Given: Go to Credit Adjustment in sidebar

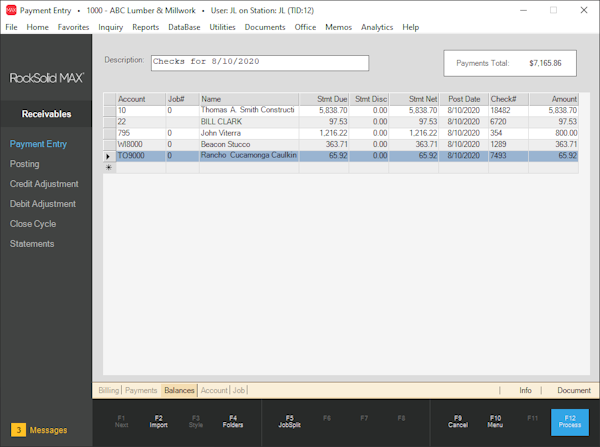Looking at the screenshot, I should pyautogui.click(x=43, y=184).
